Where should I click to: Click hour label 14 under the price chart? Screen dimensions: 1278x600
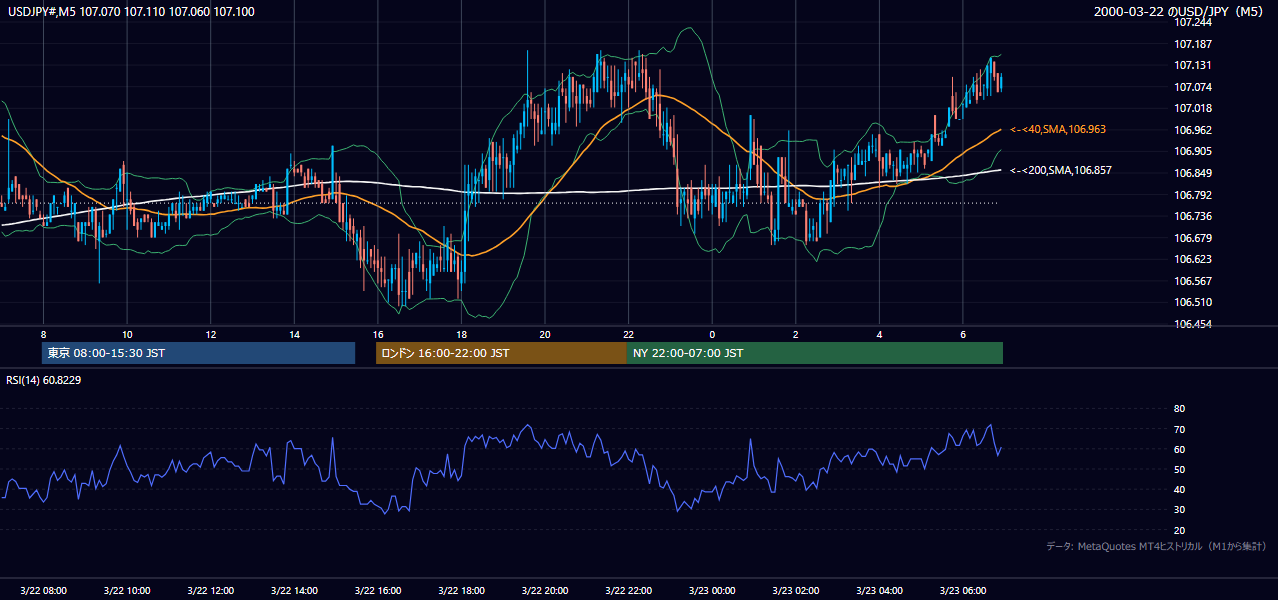tap(294, 334)
